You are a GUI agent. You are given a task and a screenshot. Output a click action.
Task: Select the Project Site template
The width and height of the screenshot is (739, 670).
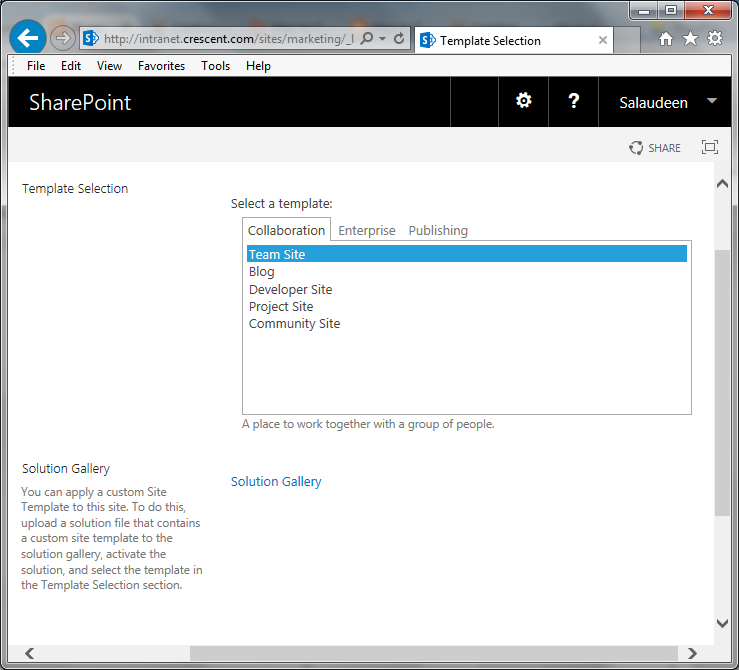point(467,307)
